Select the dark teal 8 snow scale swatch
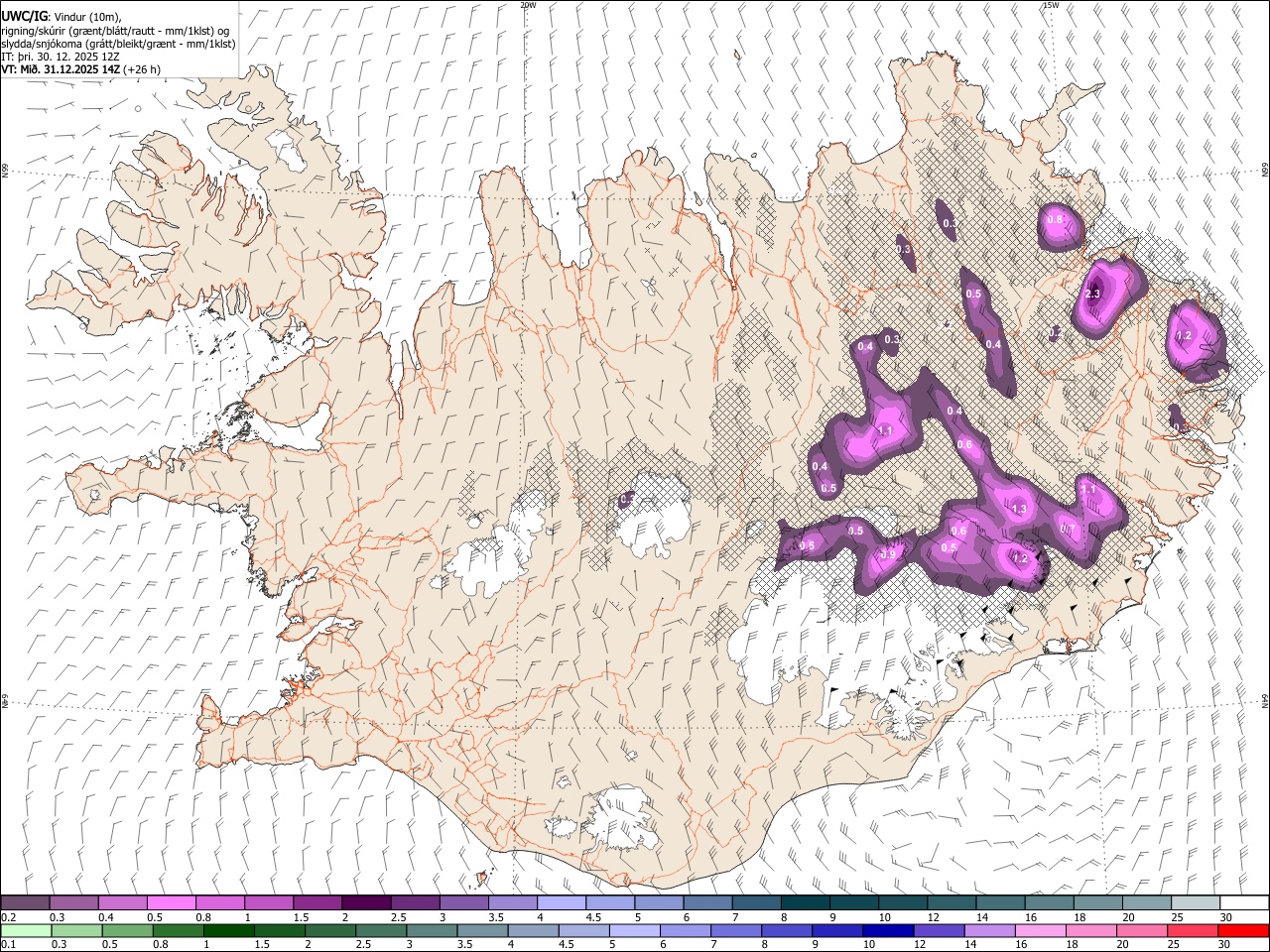Screen dimensions: 1270x952 (804, 902)
